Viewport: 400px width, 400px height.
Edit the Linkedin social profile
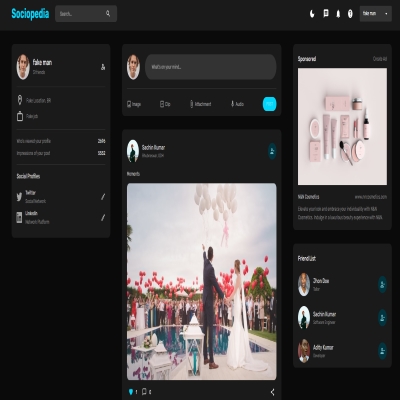tap(103, 218)
